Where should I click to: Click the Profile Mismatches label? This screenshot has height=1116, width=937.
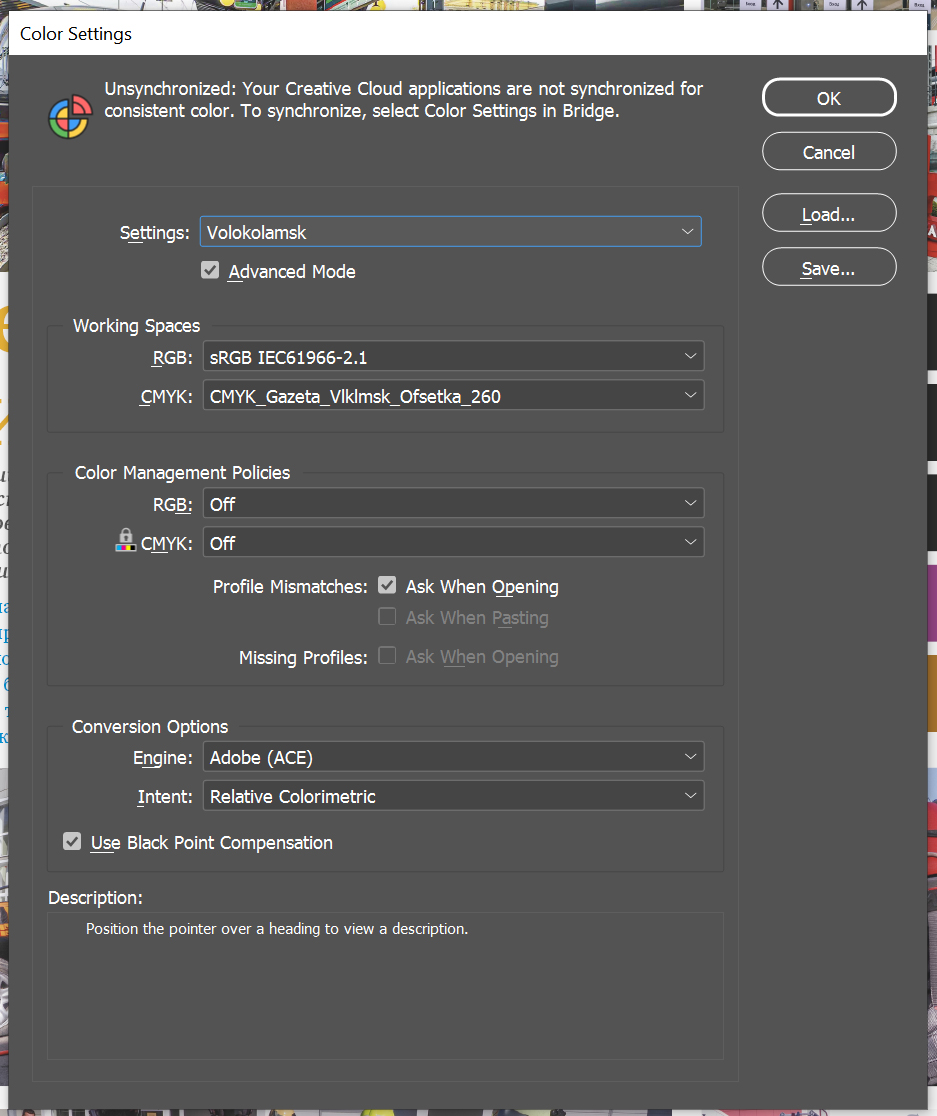(290, 587)
